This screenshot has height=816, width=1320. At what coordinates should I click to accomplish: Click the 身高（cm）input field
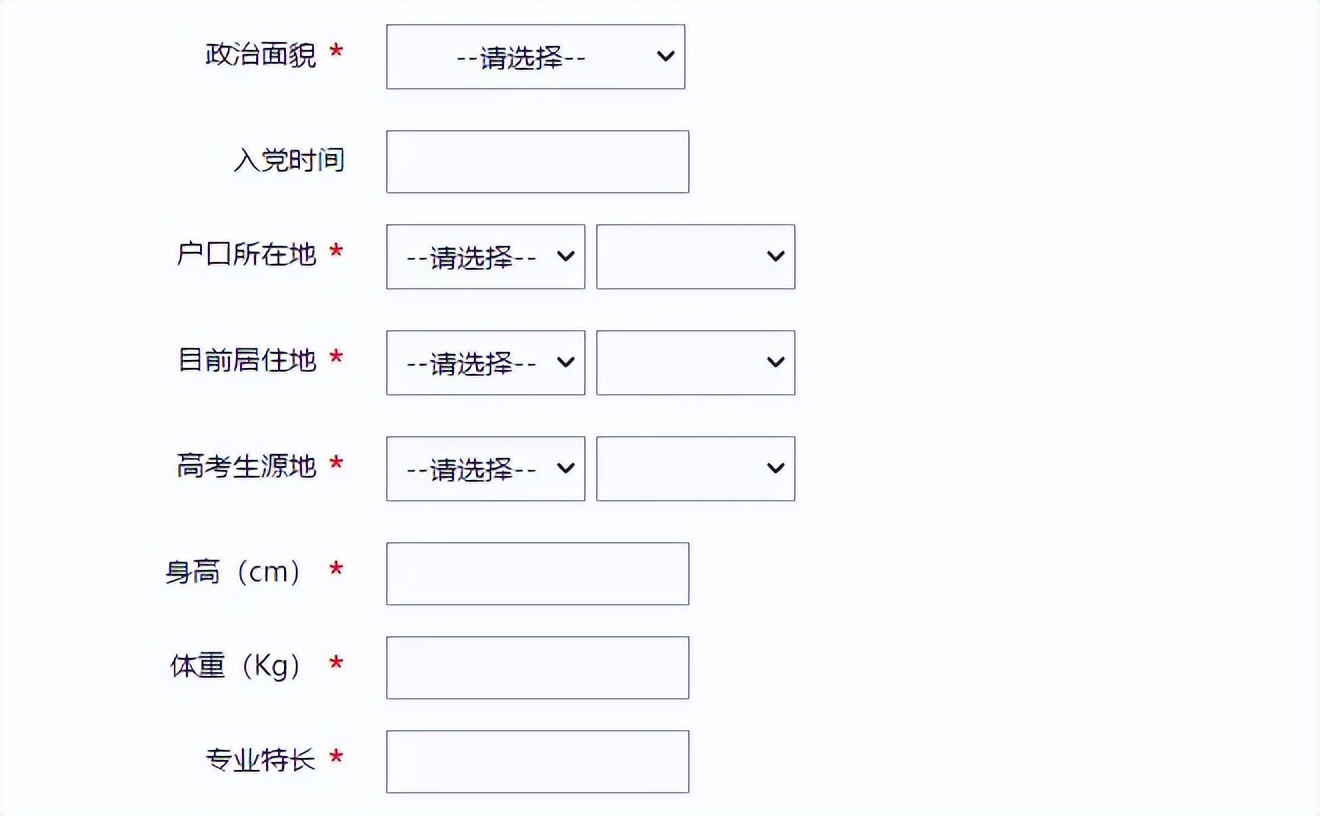click(x=537, y=573)
